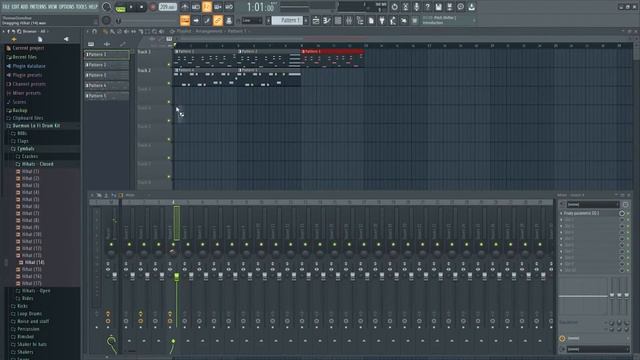
Task: Click the microphone one-click recording icon
Action: coord(416,7)
